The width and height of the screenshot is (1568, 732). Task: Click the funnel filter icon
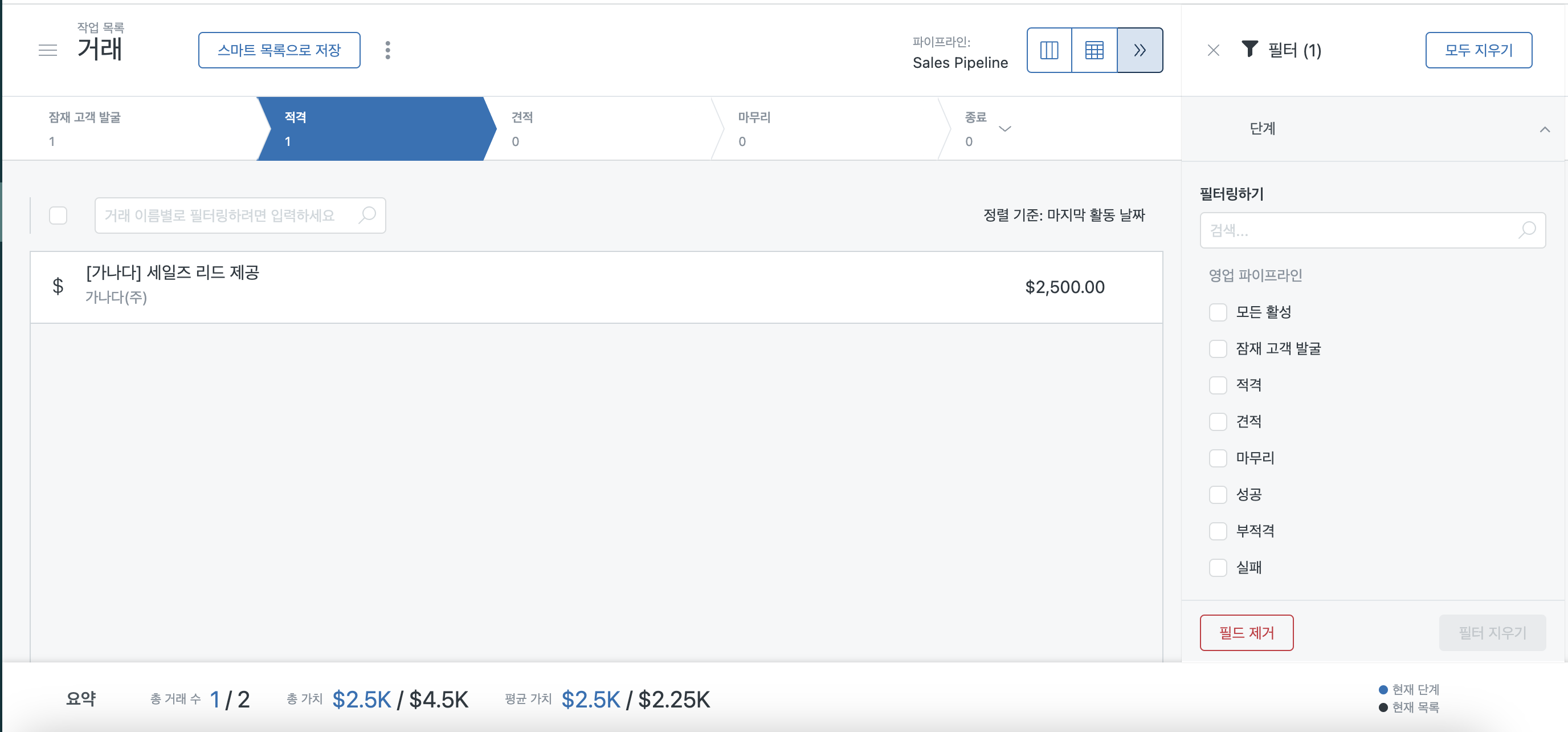[1249, 48]
